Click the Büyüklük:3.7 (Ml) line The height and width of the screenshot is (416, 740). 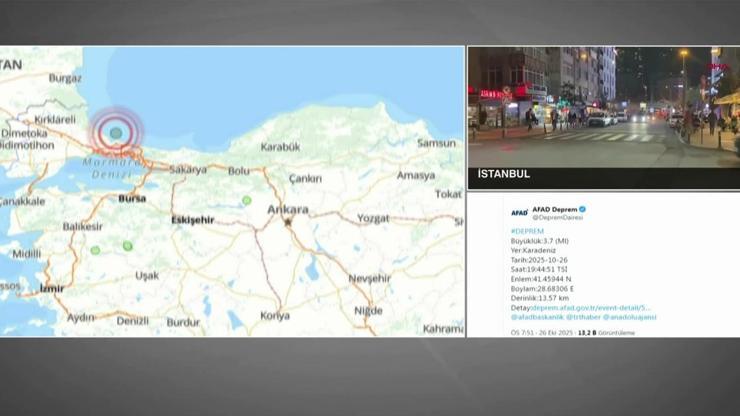540,241
